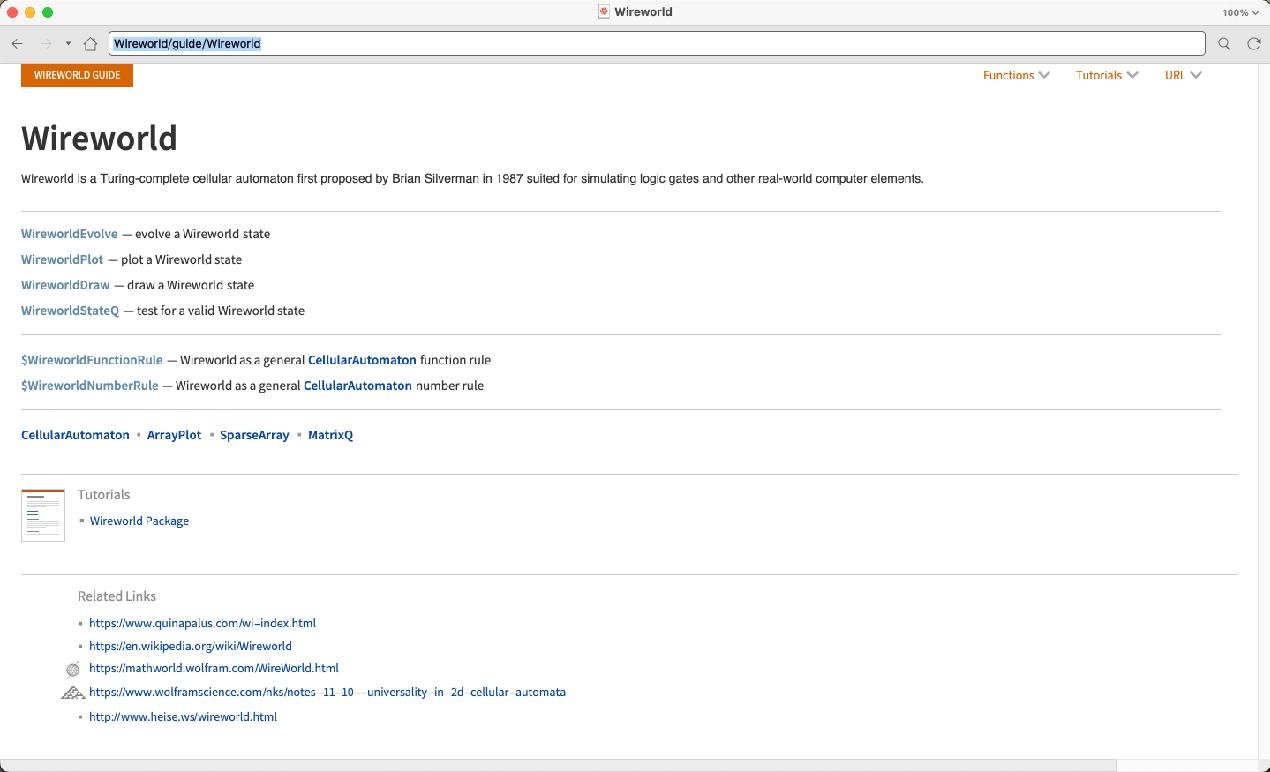Open the search magnifier icon

(1224, 44)
